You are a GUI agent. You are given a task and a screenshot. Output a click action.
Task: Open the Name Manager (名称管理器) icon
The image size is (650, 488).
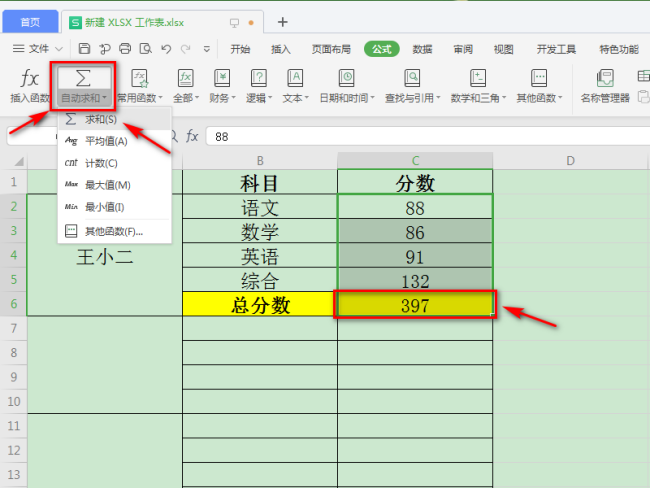605,78
